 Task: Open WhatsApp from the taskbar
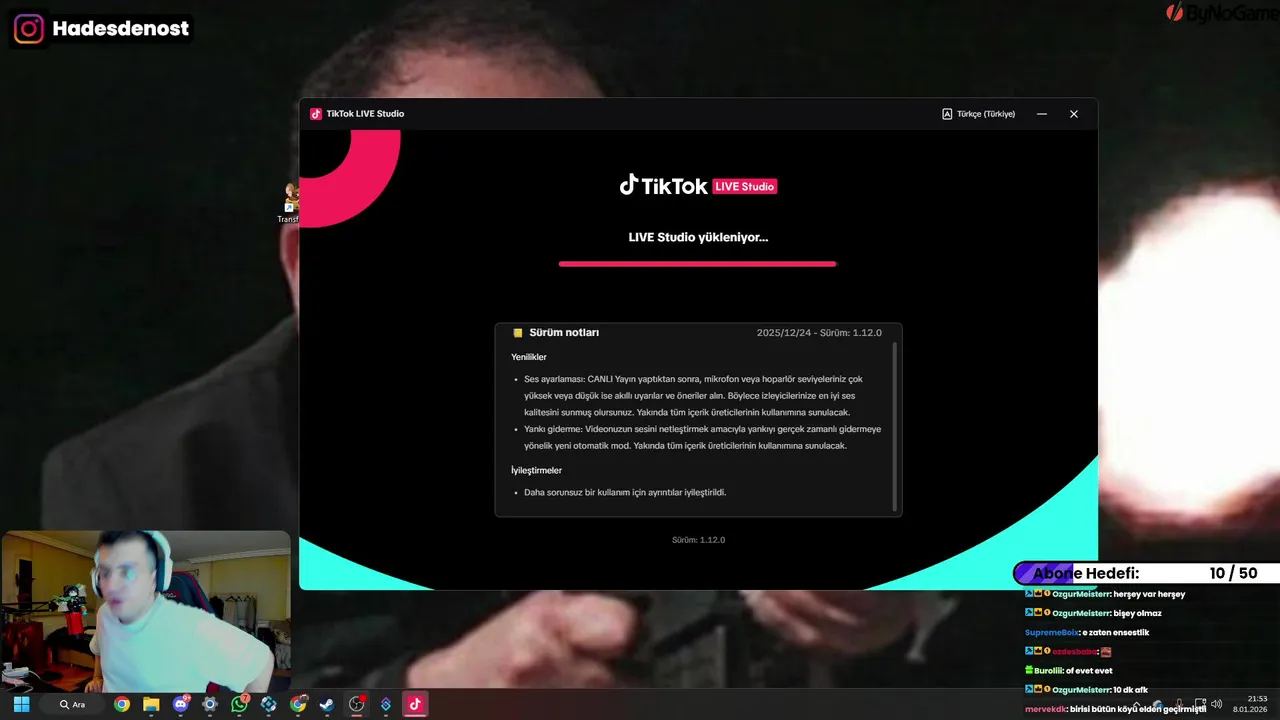pyautogui.click(x=239, y=704)
